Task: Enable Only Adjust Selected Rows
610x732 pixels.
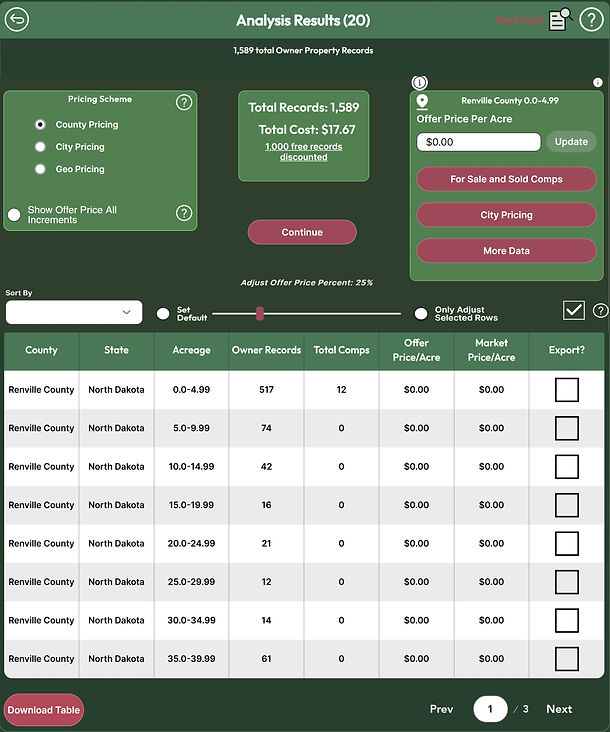Action: [421, 314]
